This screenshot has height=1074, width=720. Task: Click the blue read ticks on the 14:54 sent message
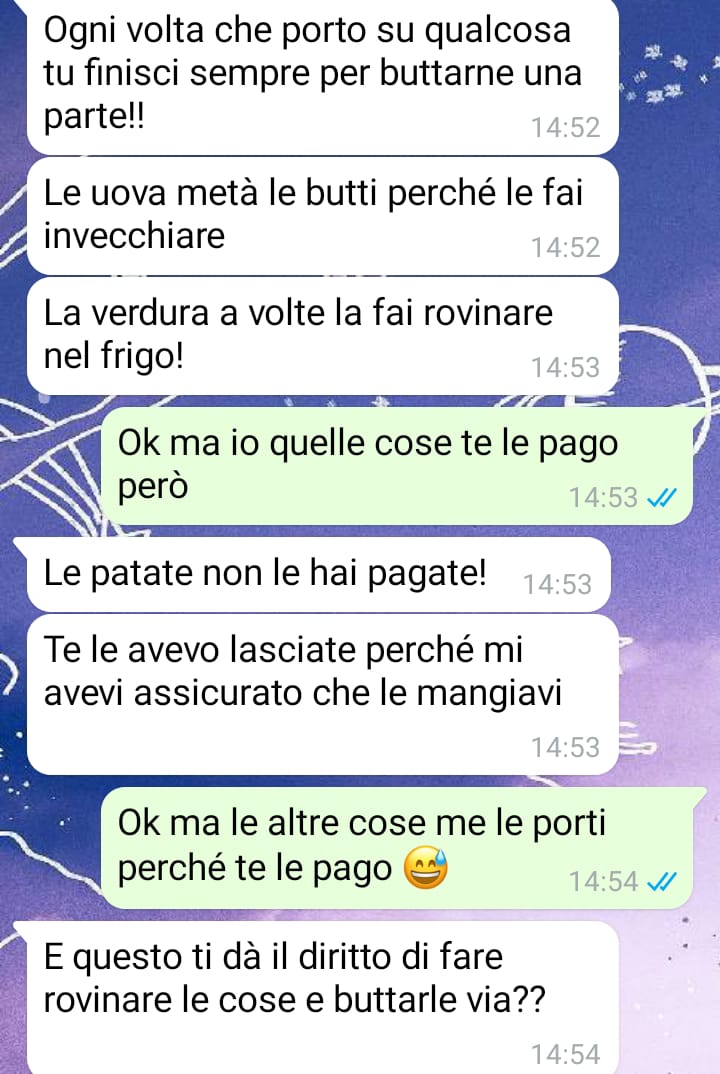[x=662, y=882]
